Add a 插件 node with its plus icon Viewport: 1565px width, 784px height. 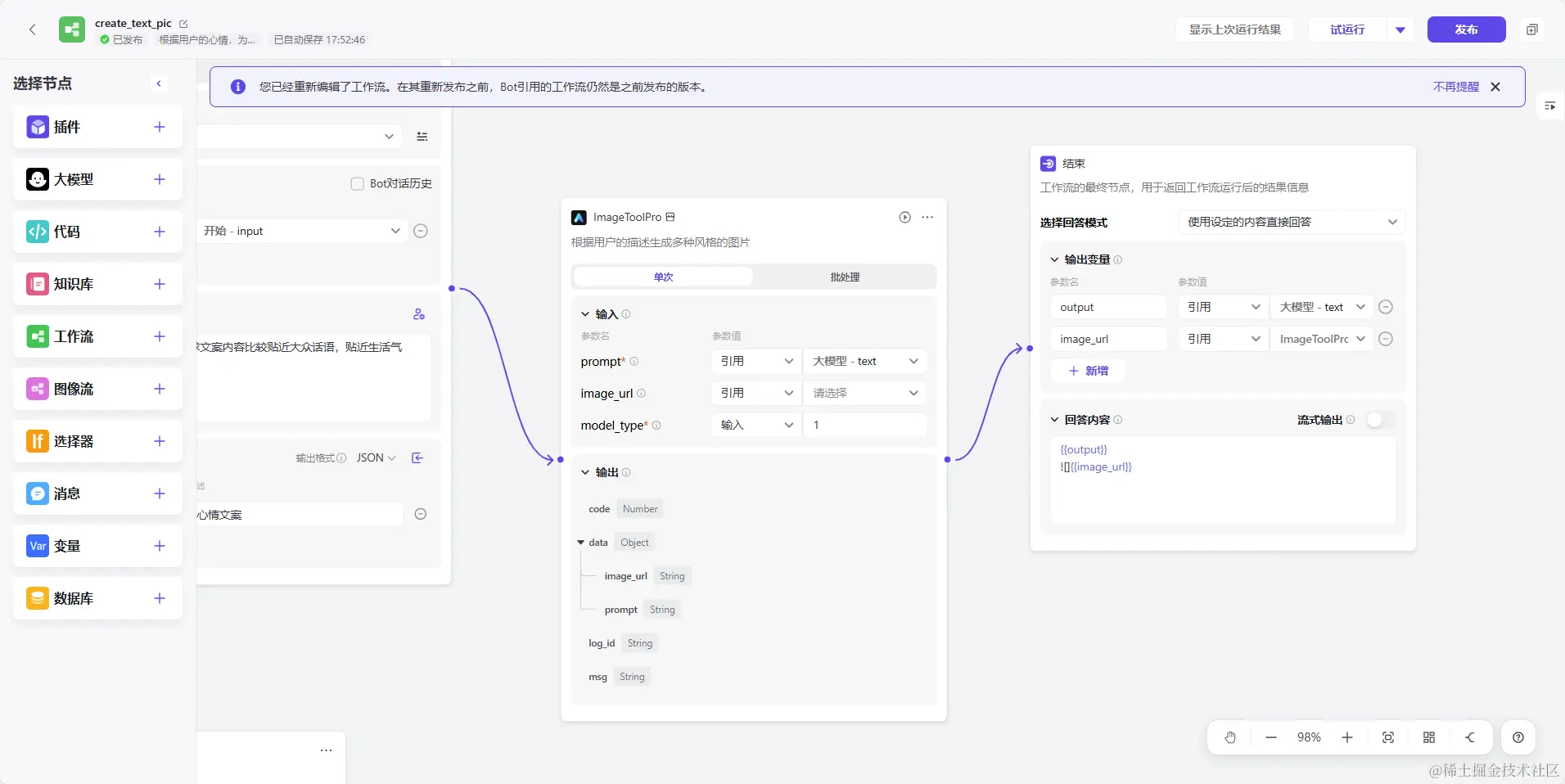(x=160, y=127)
